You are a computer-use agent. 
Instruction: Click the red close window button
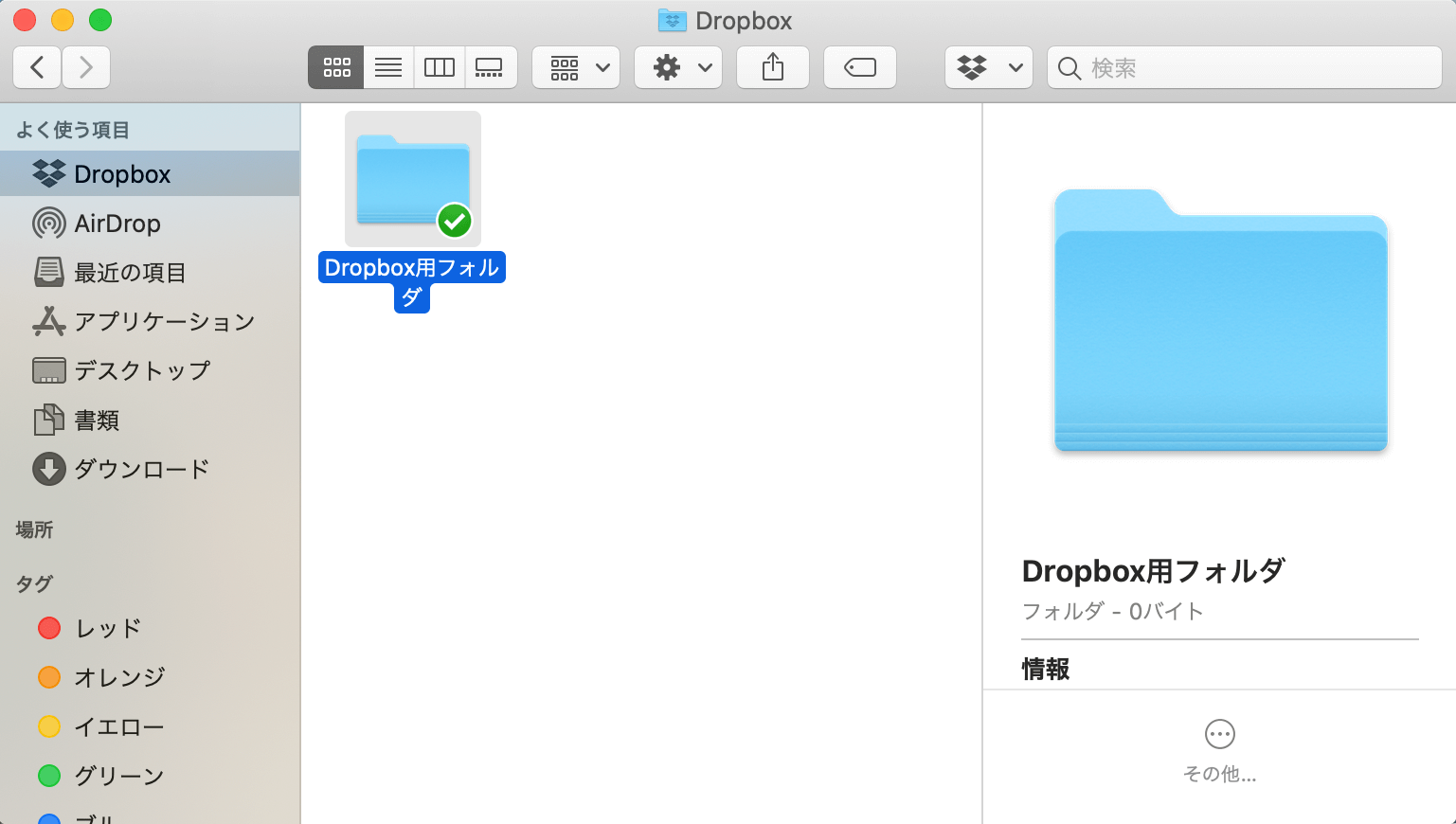25,20
